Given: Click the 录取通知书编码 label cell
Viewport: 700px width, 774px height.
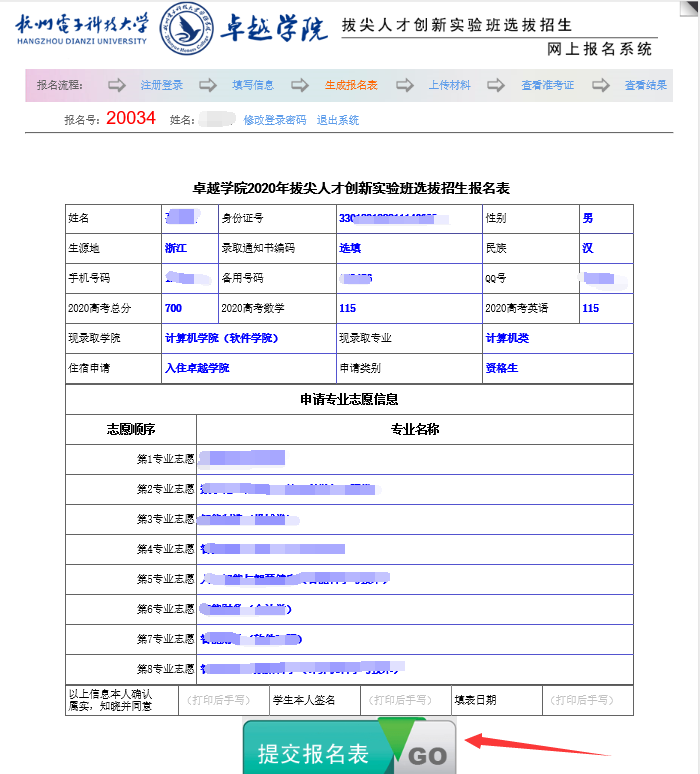Looking at the screenshot, I should (277, 248).
